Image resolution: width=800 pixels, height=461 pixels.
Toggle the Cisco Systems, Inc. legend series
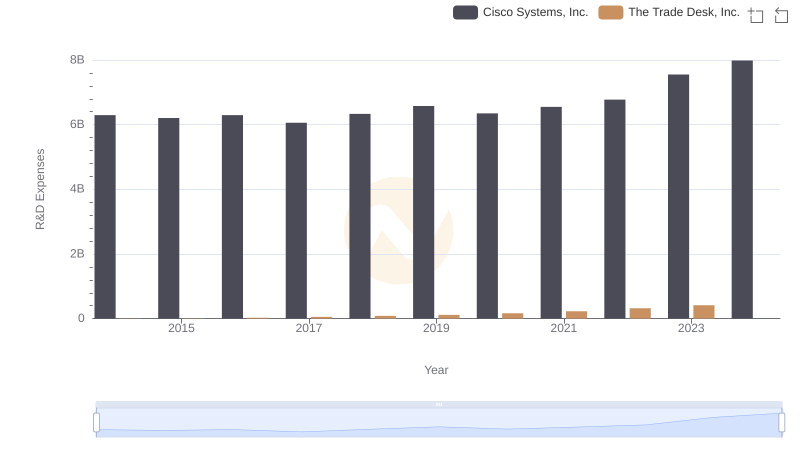[x=520, y=12]
